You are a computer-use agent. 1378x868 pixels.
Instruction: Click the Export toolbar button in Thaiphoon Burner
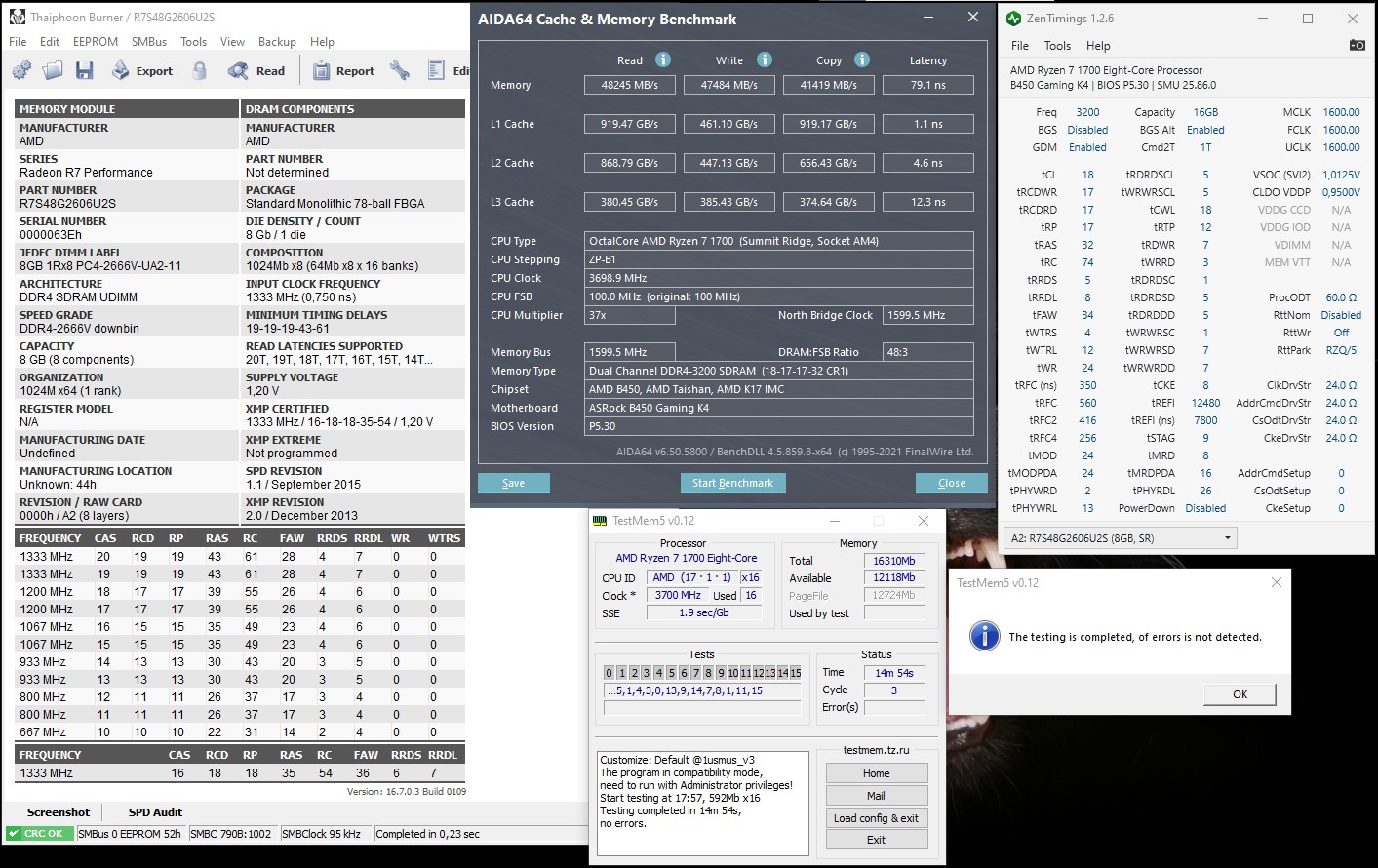click(141, 70)
